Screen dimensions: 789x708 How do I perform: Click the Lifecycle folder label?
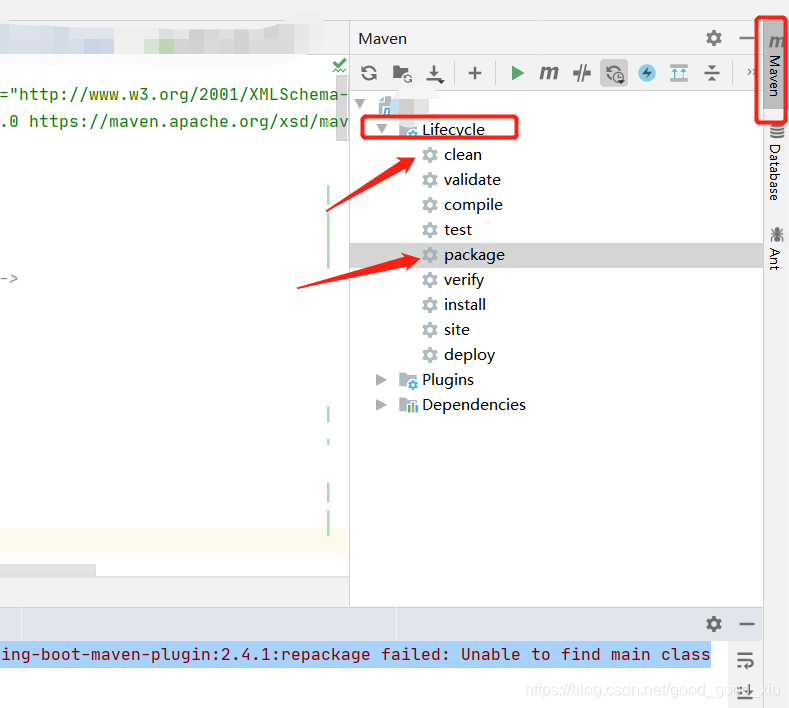point(453,129)
